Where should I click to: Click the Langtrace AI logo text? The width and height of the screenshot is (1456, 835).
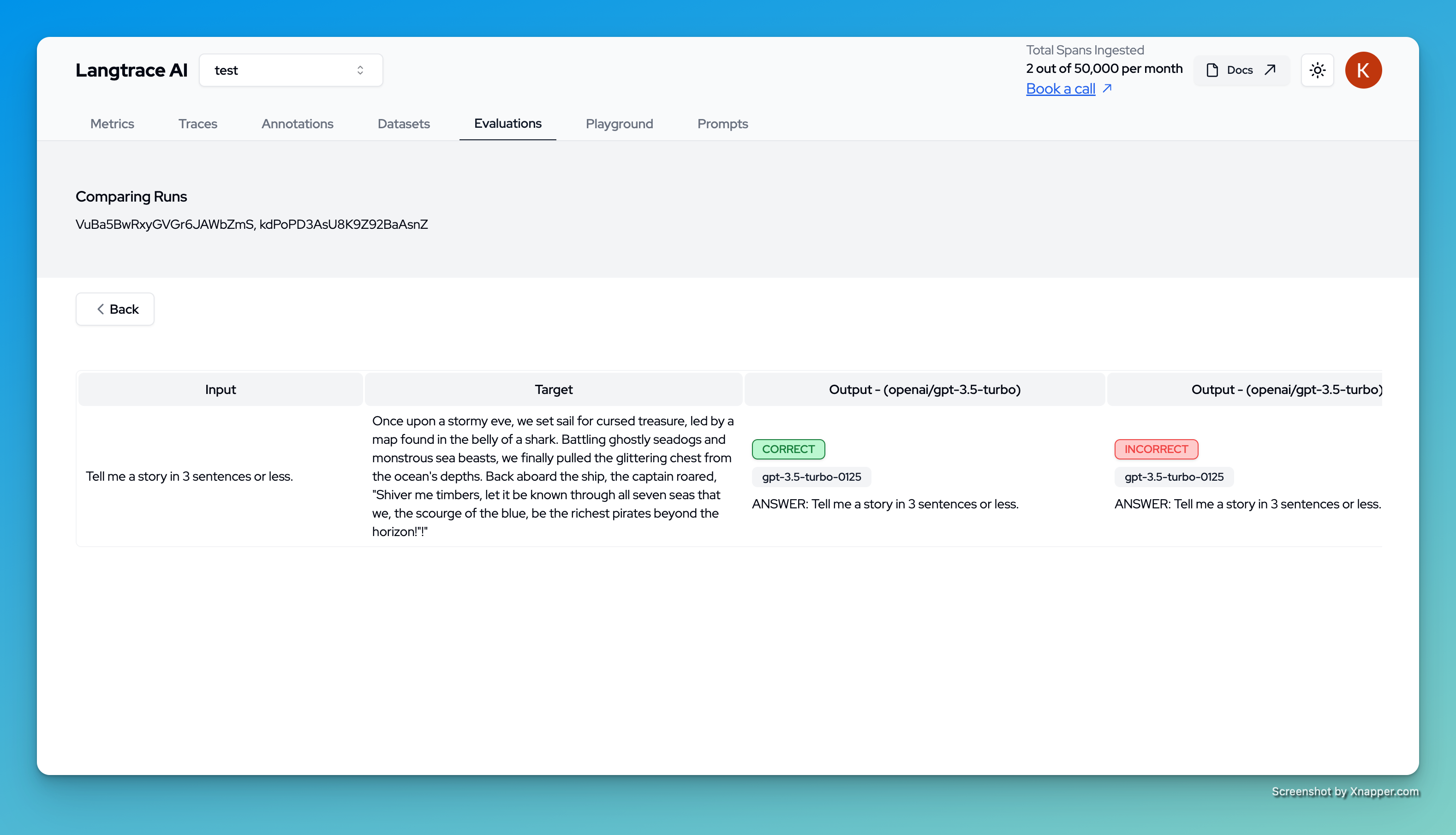coord(131,70)
